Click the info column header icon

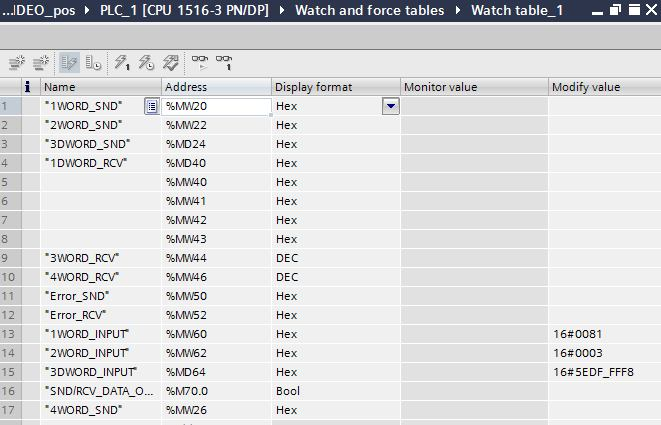(27, 87)
